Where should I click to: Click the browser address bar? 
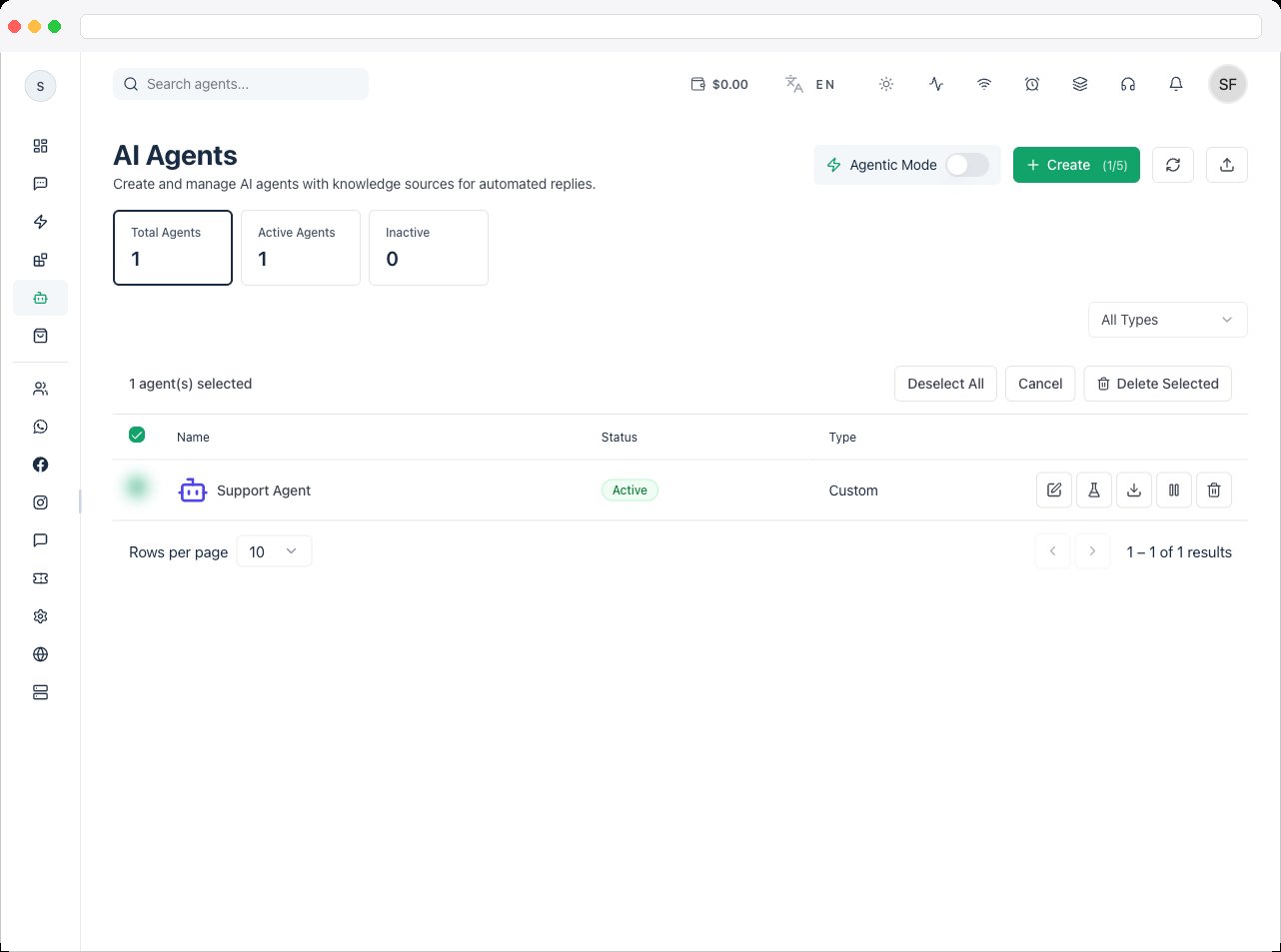pos(670,26)
